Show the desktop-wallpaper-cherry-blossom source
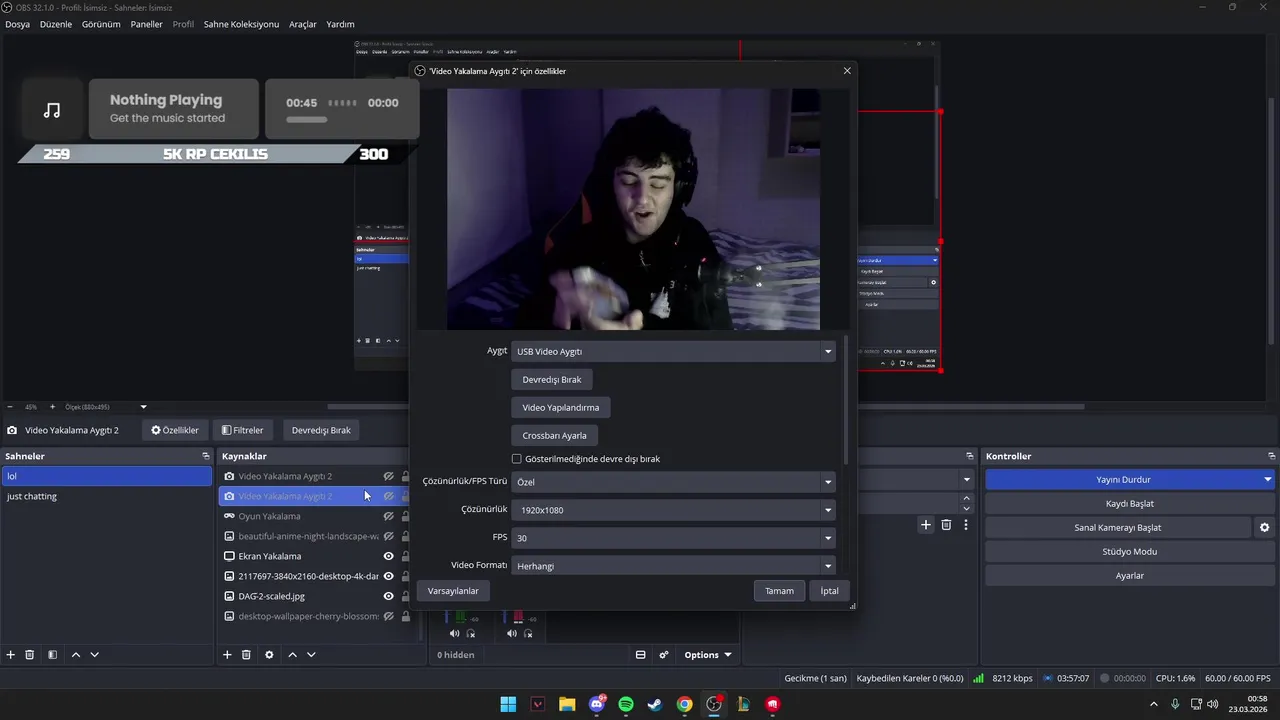Screen dimensions: 1280x720 click(x=389, y=616)
